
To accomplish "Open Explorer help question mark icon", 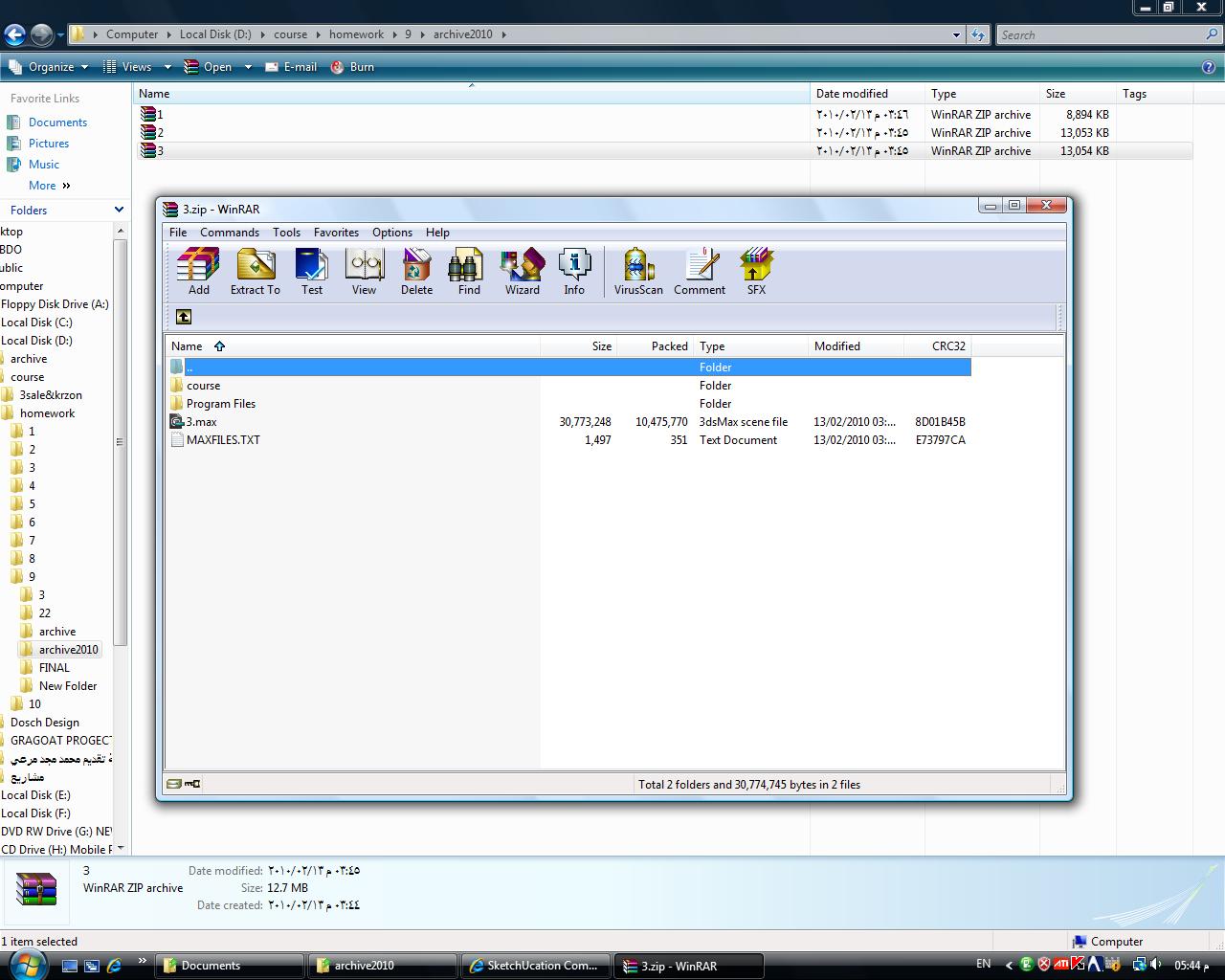I will (x=1209, y=67).
